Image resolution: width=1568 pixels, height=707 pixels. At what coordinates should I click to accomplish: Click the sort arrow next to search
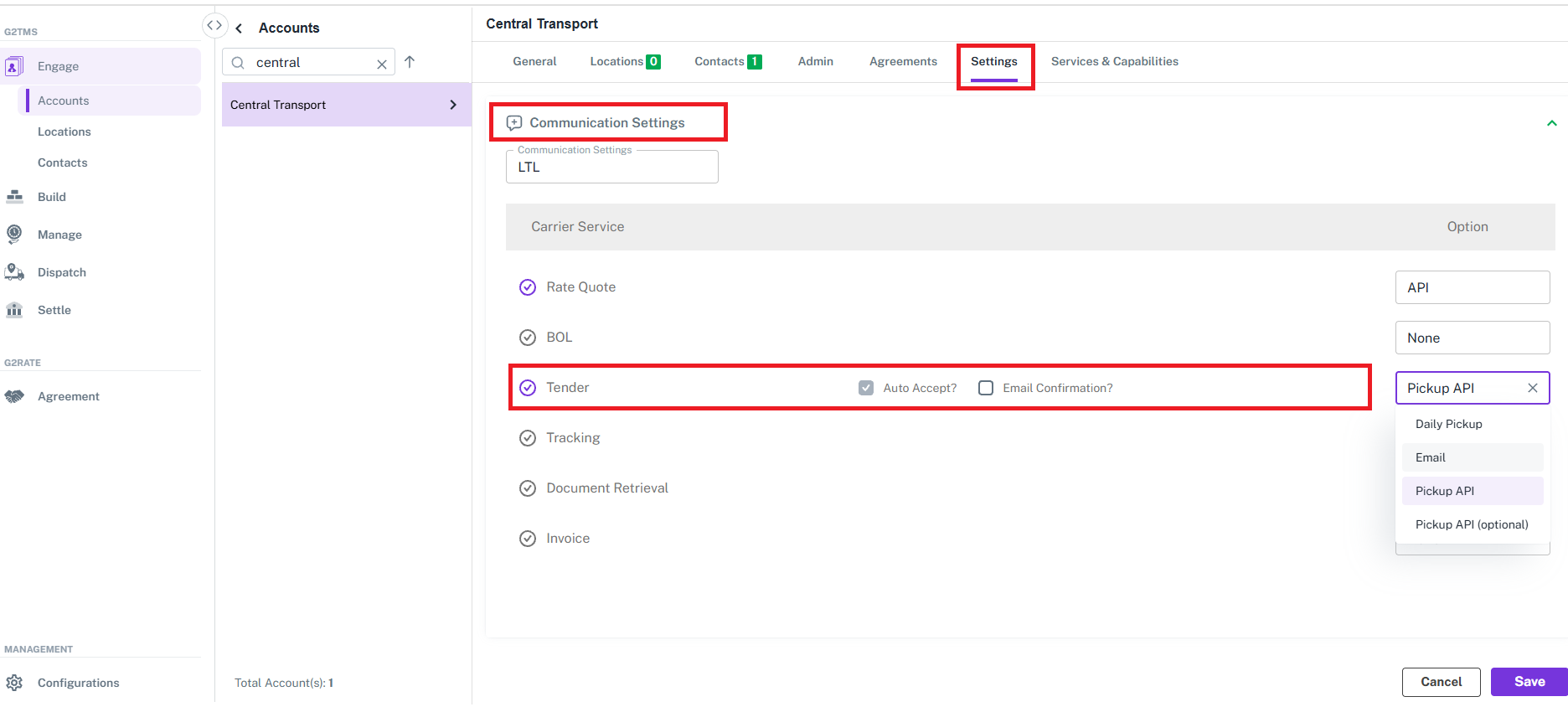coord(410,62)
